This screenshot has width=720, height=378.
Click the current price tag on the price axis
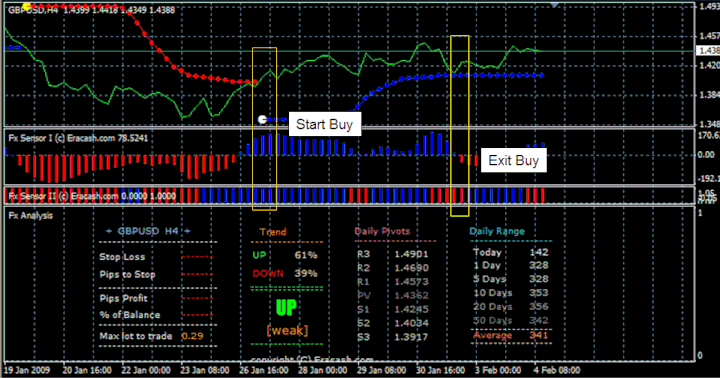pos(708,51)
